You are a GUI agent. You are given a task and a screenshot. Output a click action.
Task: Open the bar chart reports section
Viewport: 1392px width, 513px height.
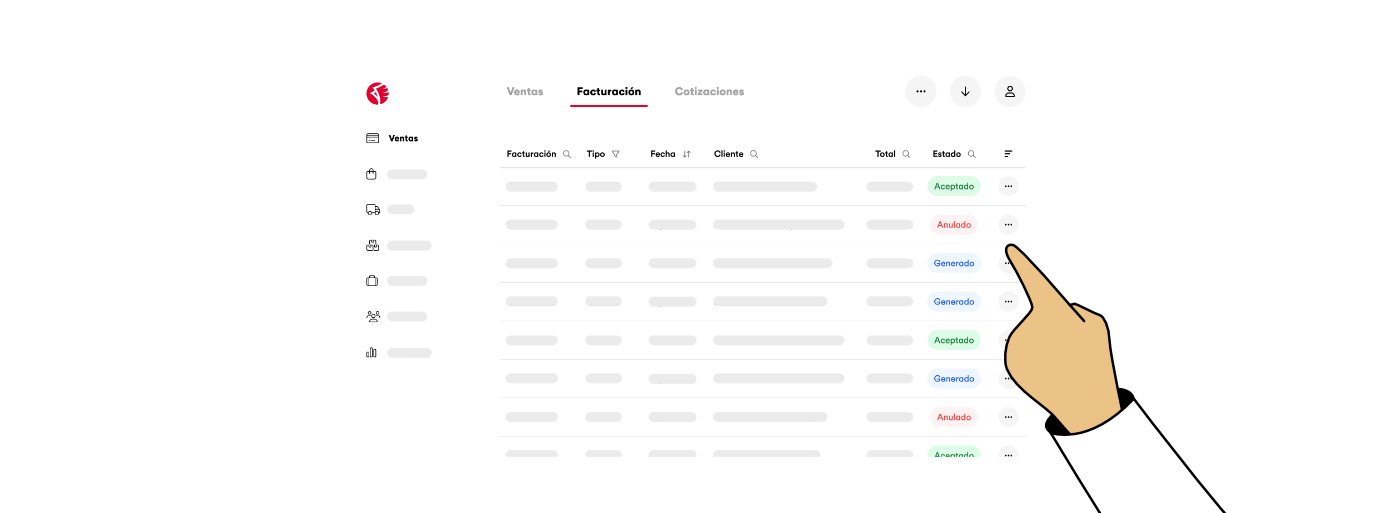(372, 352)
